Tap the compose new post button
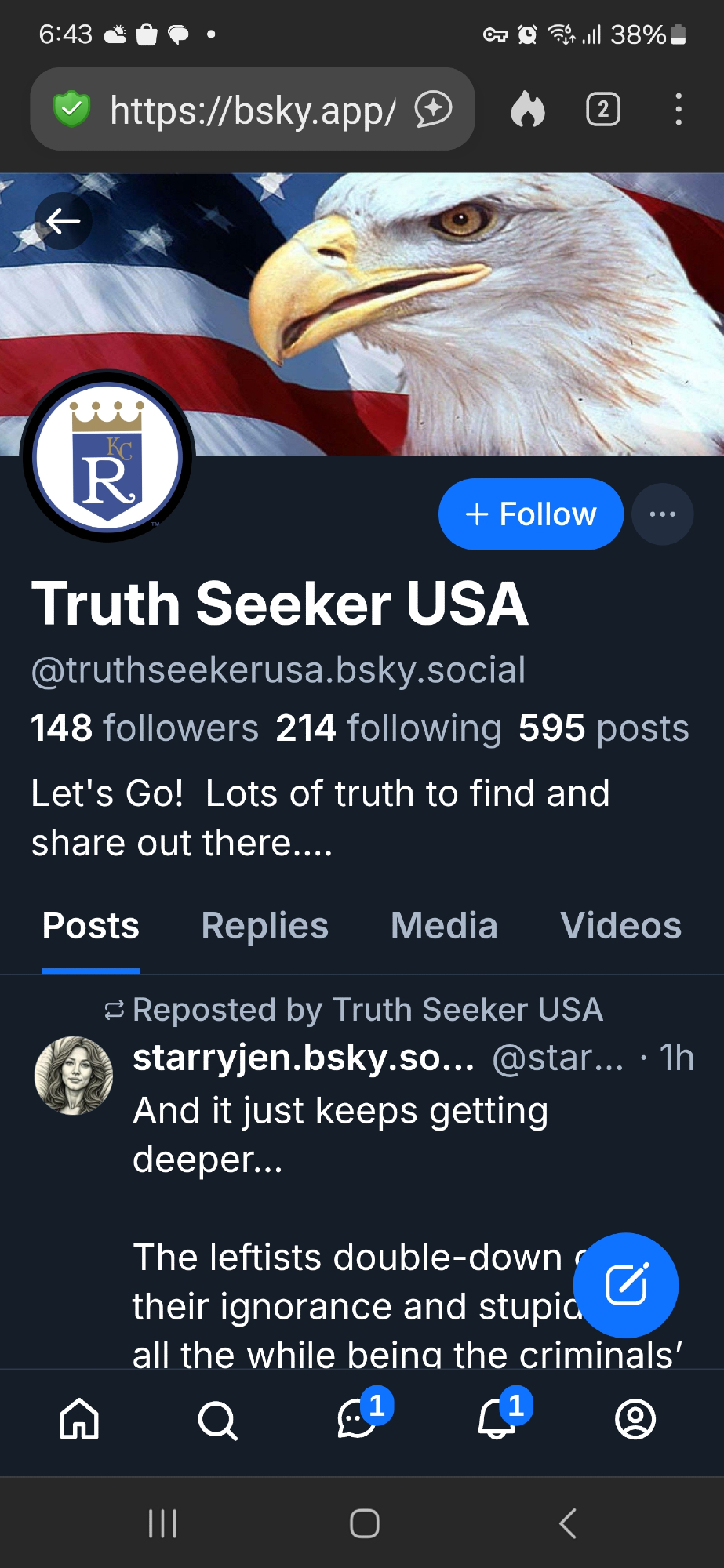The width and height of the screenshot is (724, 1568). tap(626, 1285)
